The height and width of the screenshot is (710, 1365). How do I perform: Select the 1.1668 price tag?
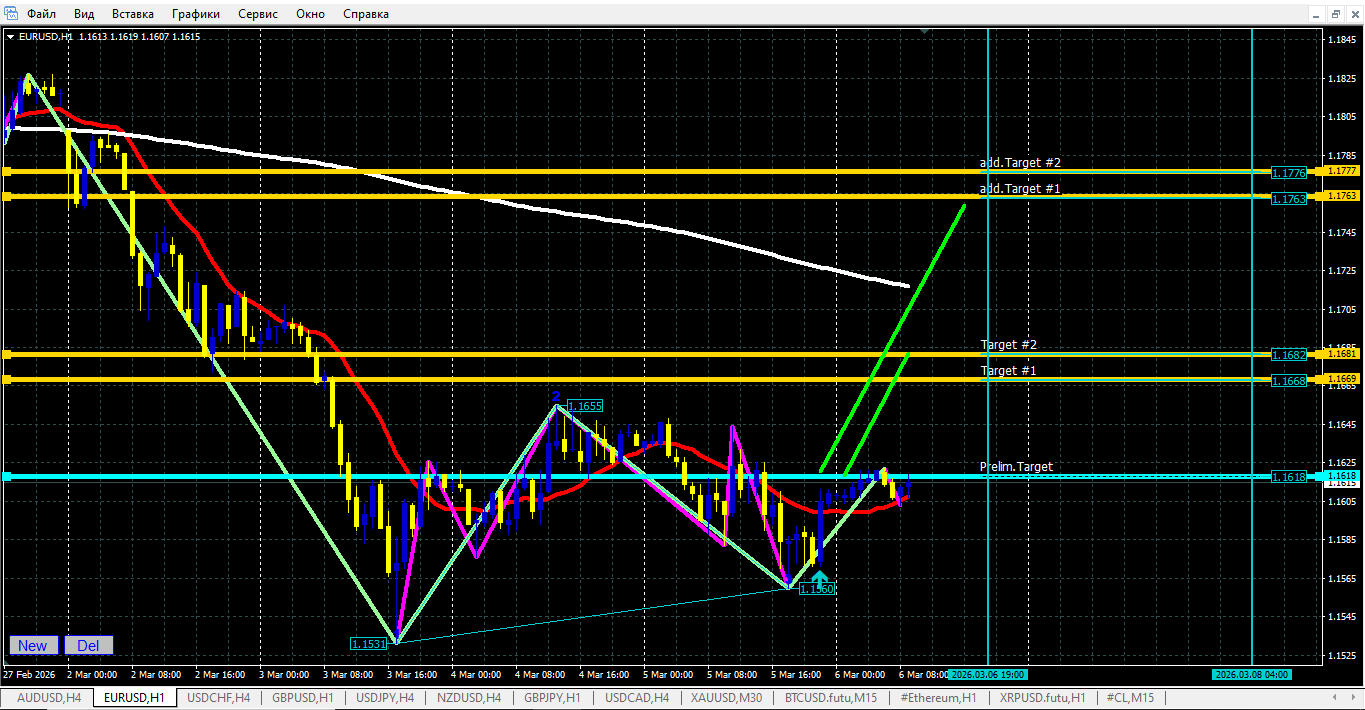point(1289,381)
